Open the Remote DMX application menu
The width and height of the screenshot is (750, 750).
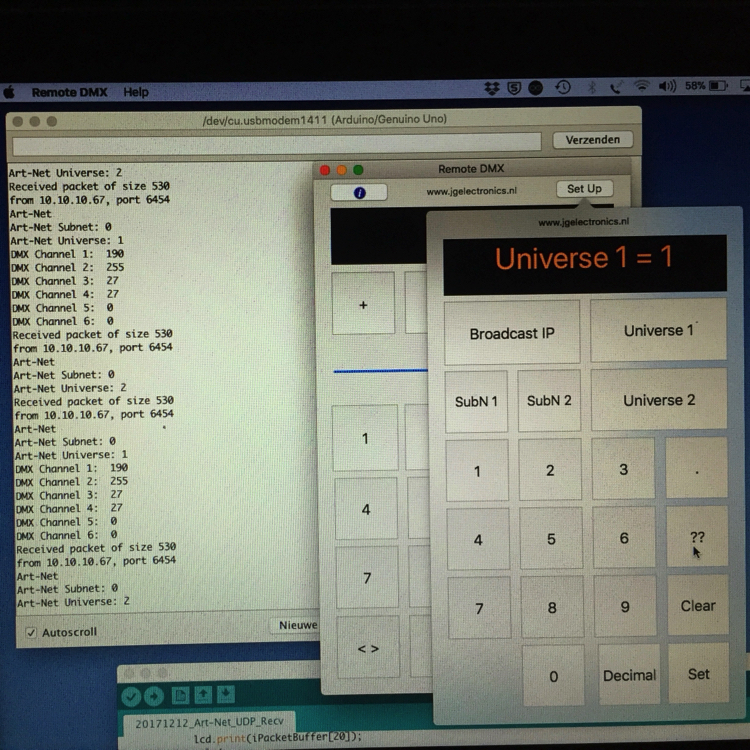click(69, 92)
